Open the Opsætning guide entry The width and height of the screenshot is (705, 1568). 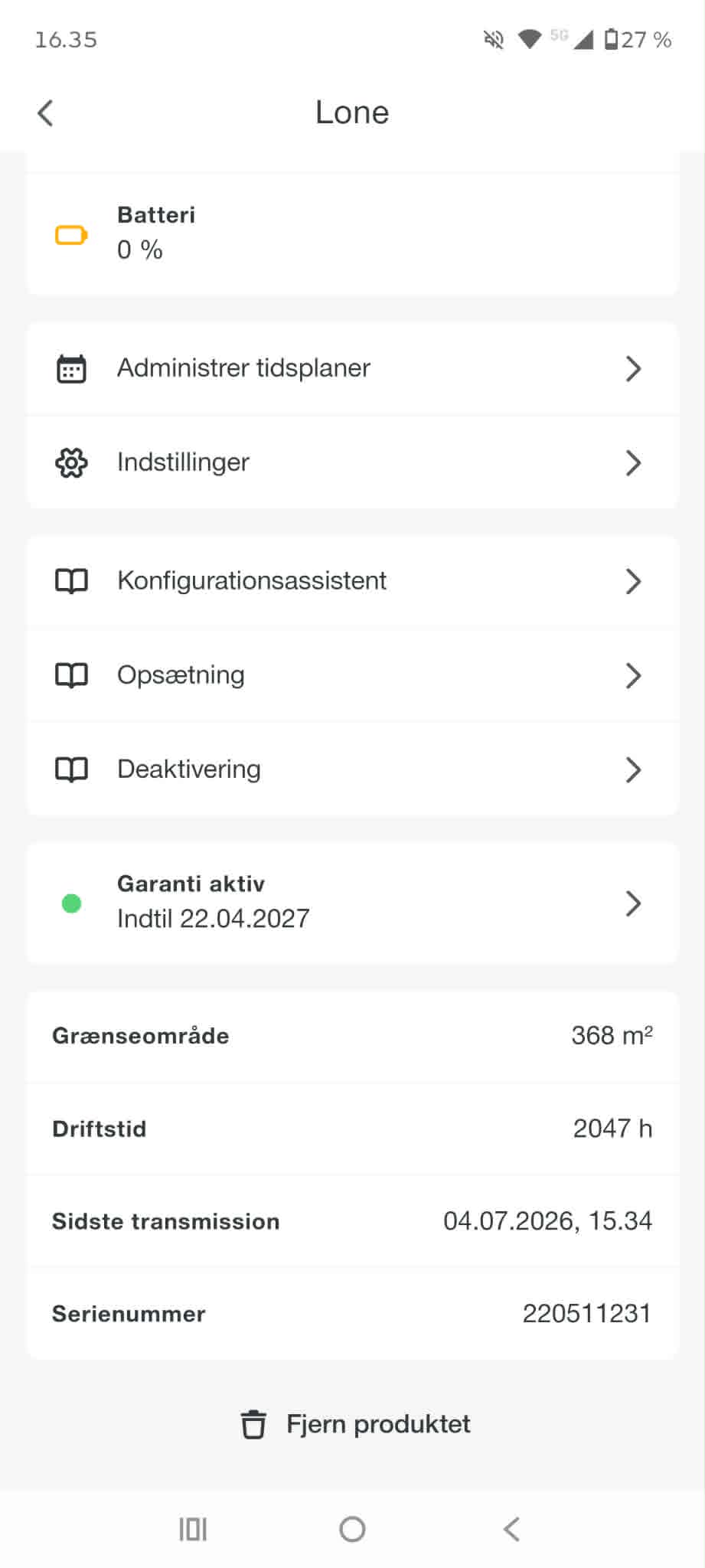coord(353,675)
